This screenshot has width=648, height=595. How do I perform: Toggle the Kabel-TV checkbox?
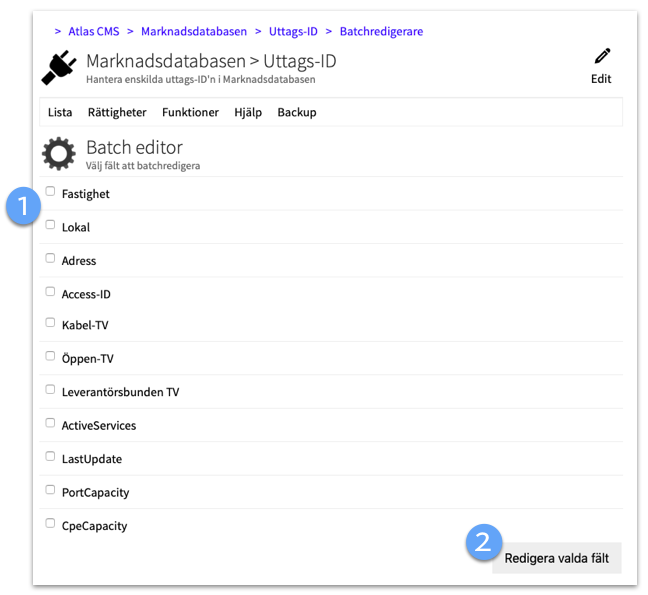(51, 323)
